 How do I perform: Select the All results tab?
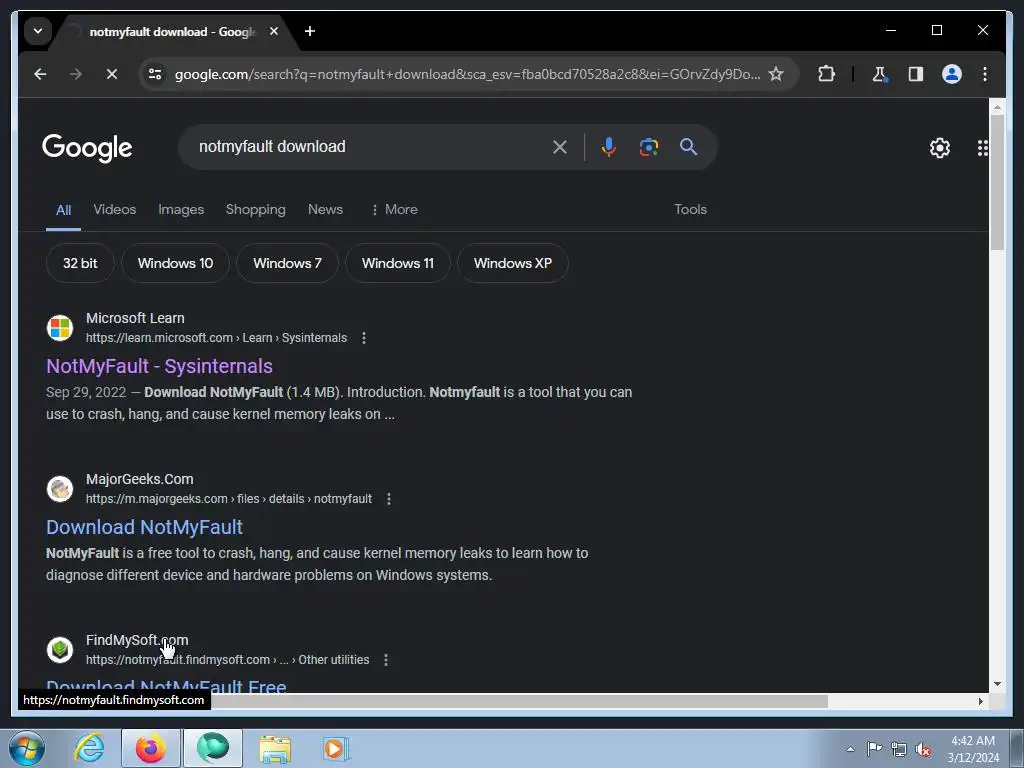tap(63, 210)
